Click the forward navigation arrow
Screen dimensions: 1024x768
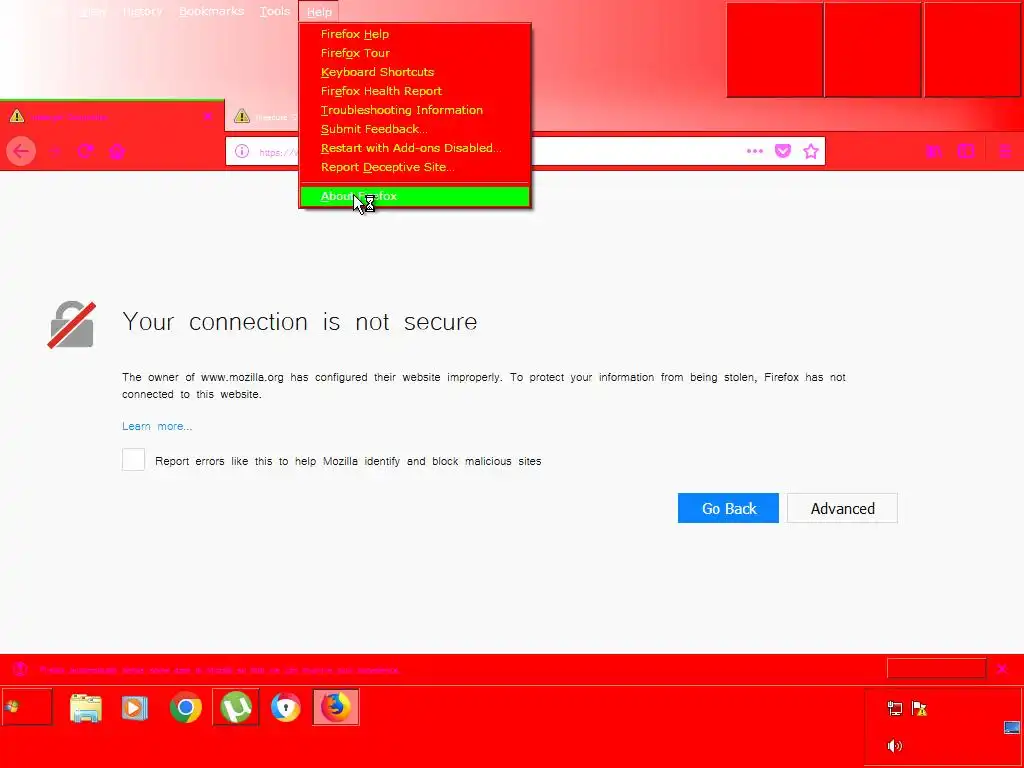pyautogui.click(x=56, y=152)
